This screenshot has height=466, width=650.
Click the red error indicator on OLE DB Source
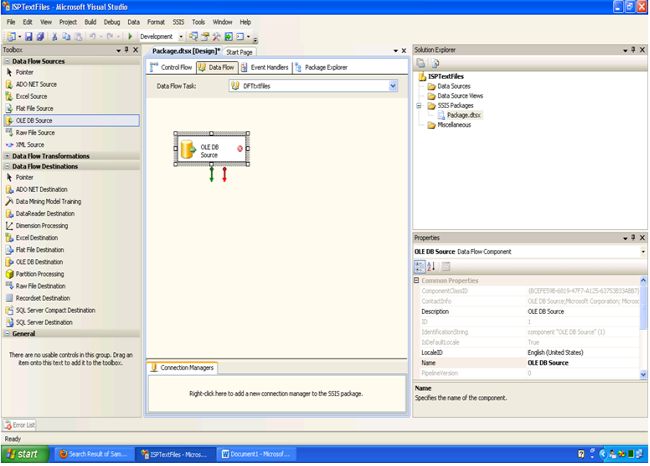(240, 148)
